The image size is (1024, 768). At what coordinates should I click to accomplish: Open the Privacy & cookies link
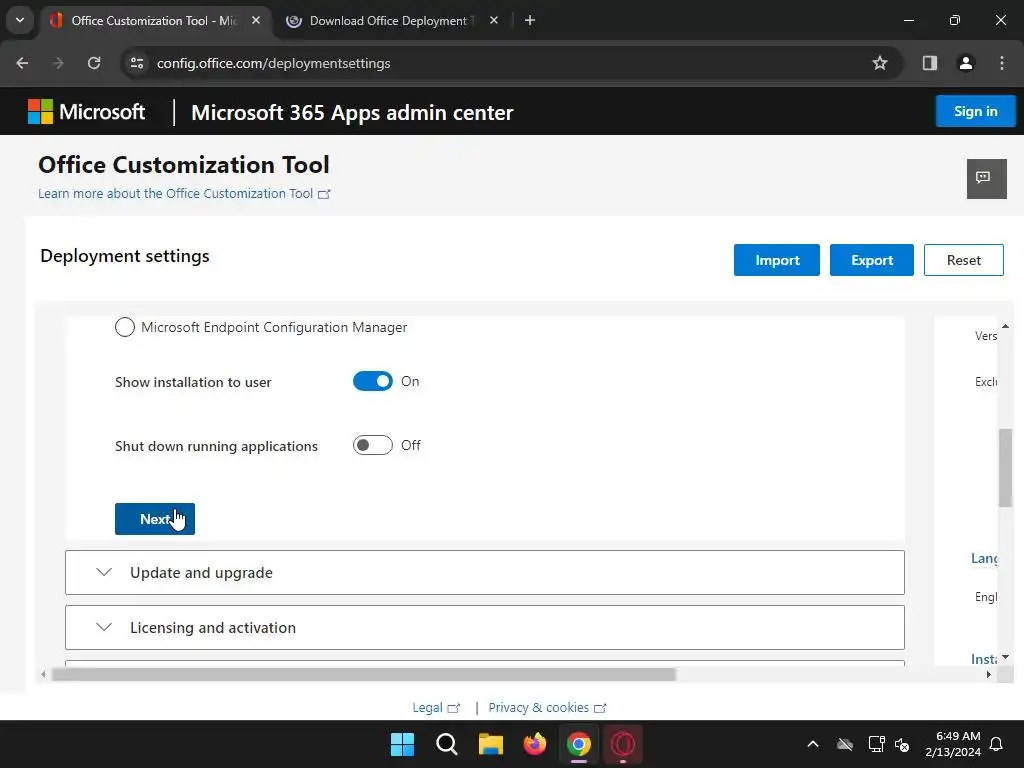[547, 707]
